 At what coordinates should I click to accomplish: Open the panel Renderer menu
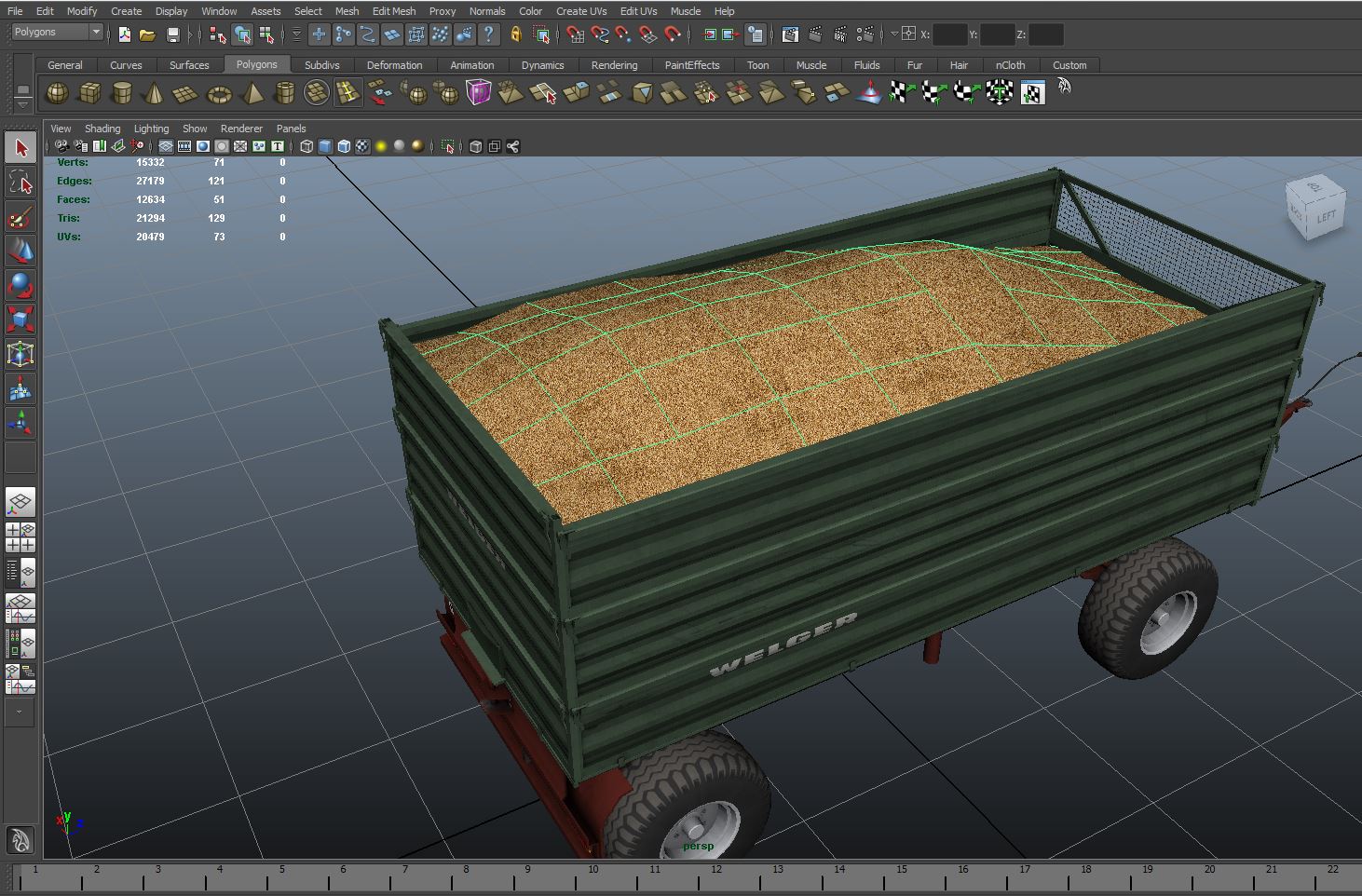241,129
